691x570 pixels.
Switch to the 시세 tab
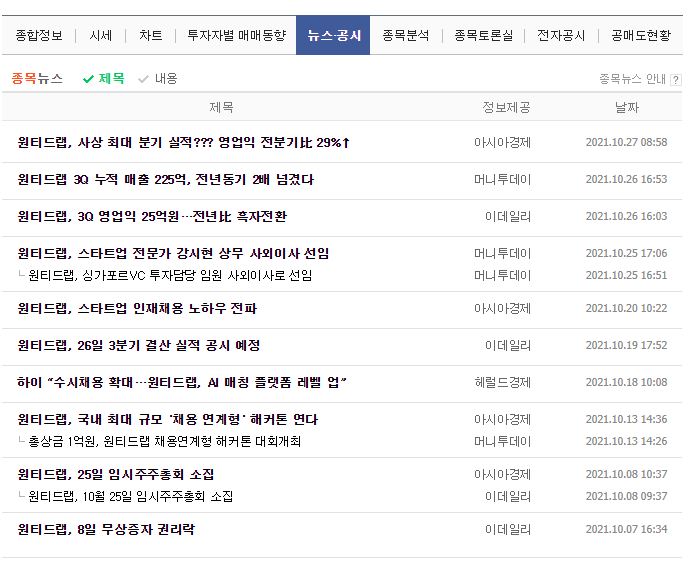pyautogui.click(x=100, y=35)
